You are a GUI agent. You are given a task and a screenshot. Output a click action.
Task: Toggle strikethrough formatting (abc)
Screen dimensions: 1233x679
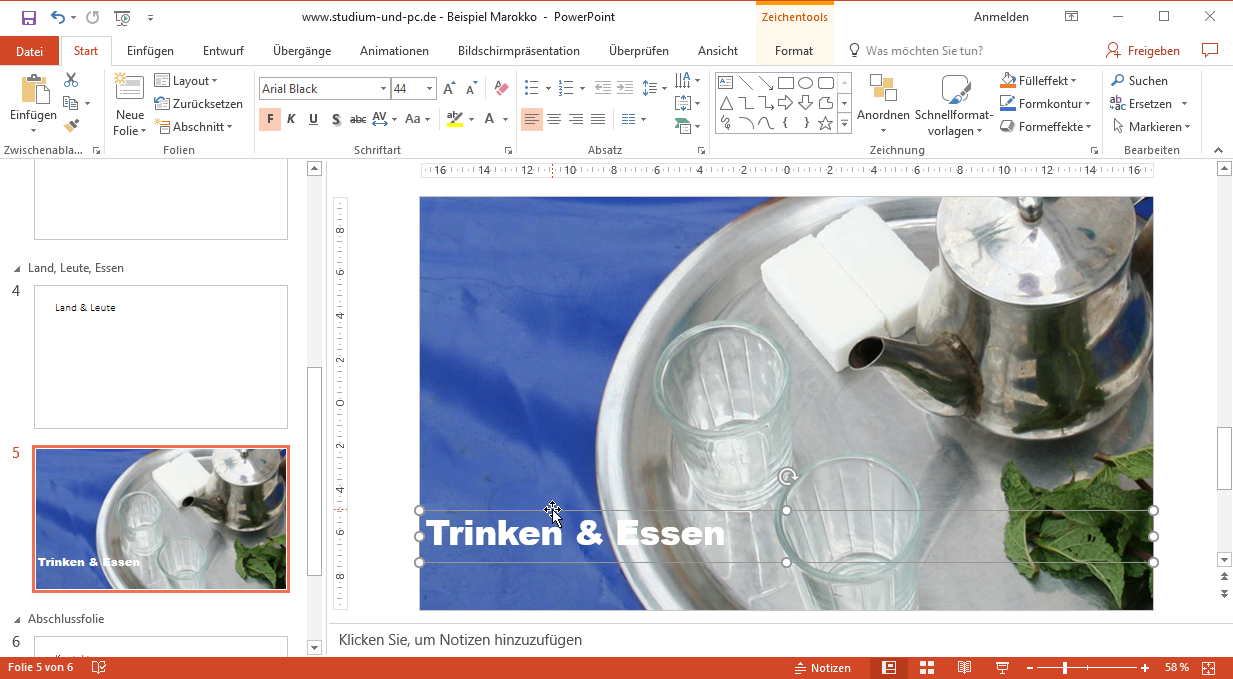(358, 119)
